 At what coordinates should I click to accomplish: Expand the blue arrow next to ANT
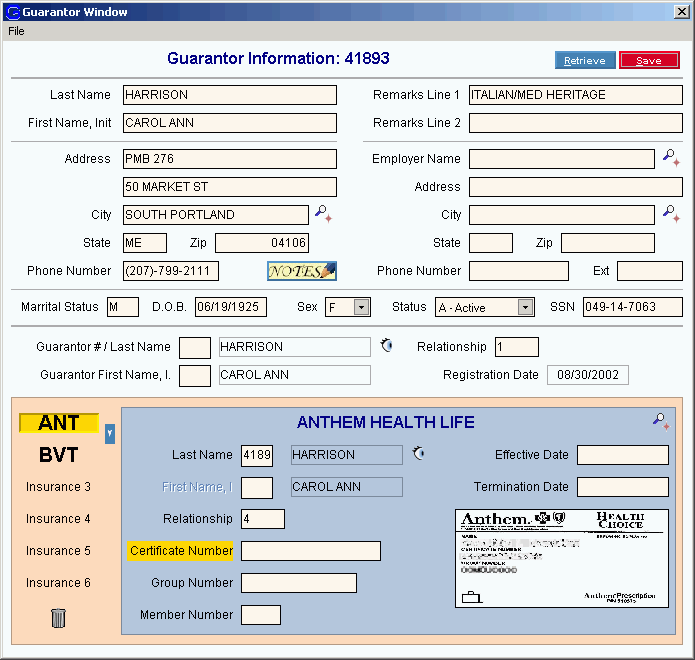(110, 433)
